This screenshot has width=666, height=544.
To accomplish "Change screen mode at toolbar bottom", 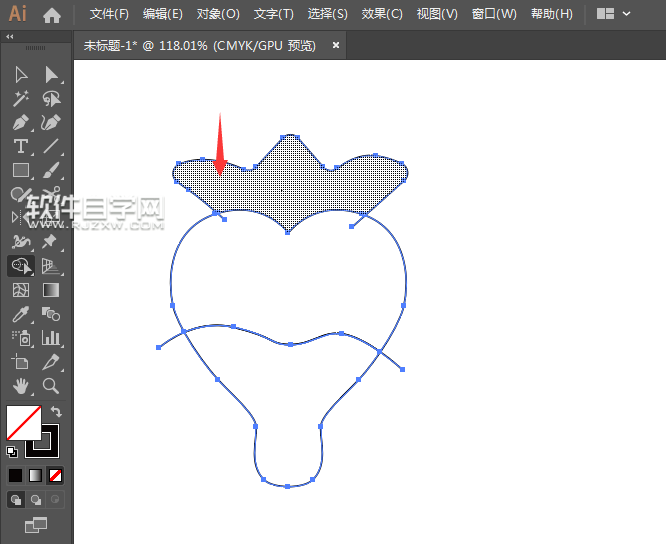I will [x=36, y=525].
